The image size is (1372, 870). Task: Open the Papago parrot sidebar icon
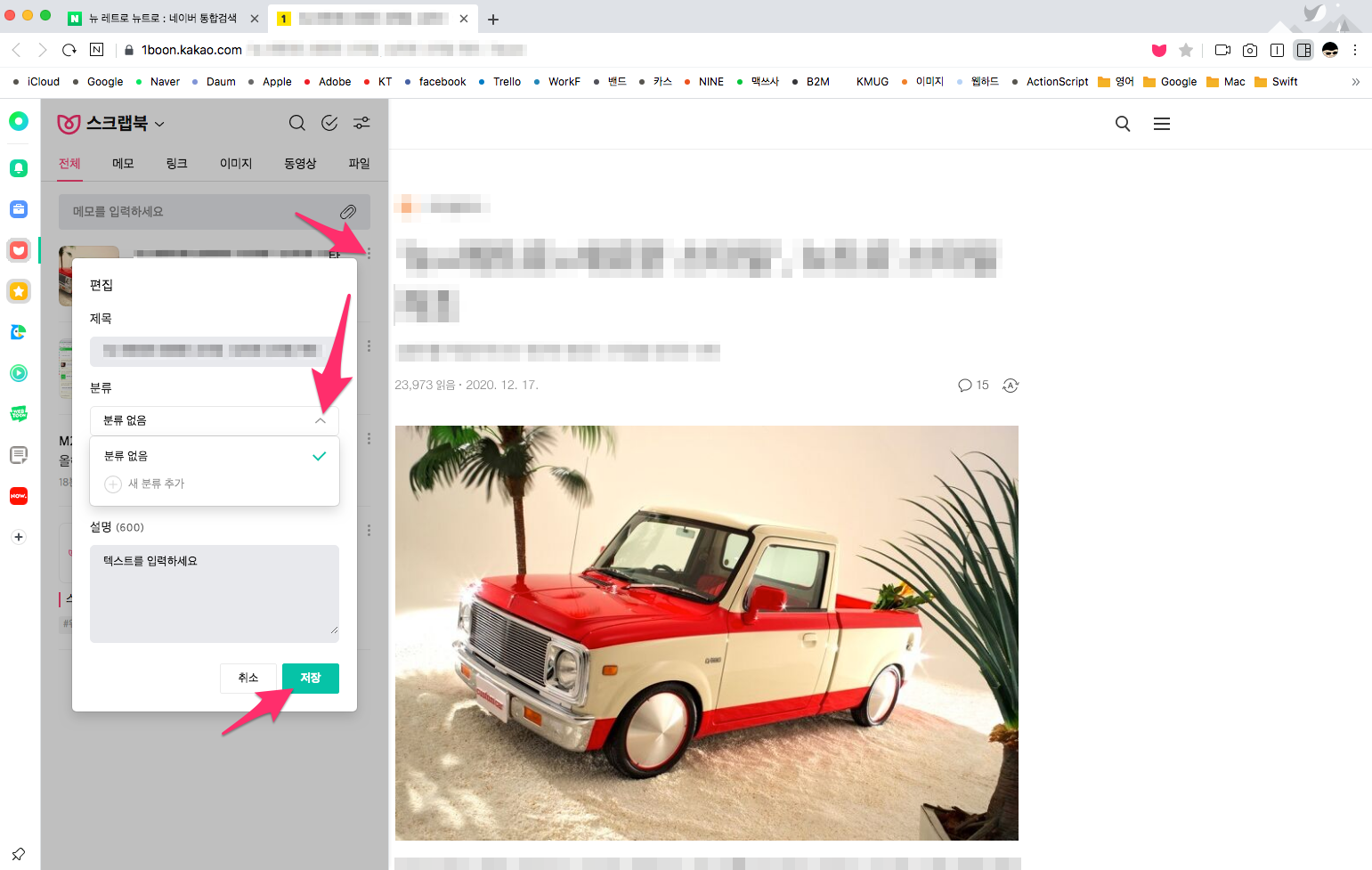(x=19, y=332)
